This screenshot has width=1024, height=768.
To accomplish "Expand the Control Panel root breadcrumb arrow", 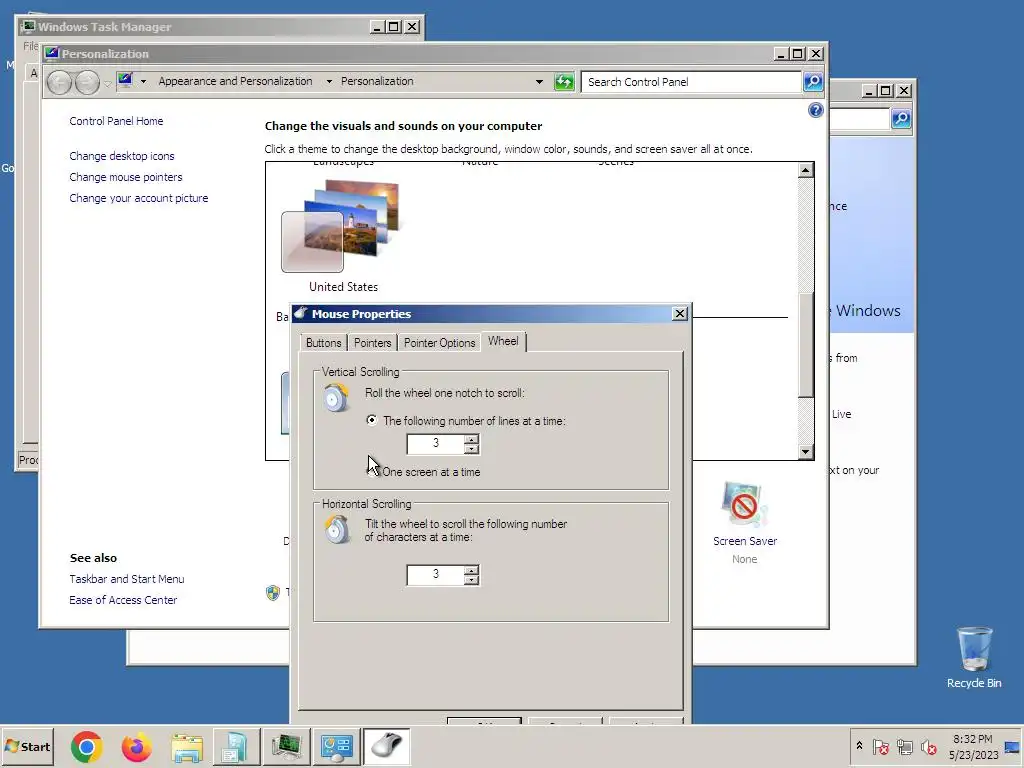I will point(143,82).
